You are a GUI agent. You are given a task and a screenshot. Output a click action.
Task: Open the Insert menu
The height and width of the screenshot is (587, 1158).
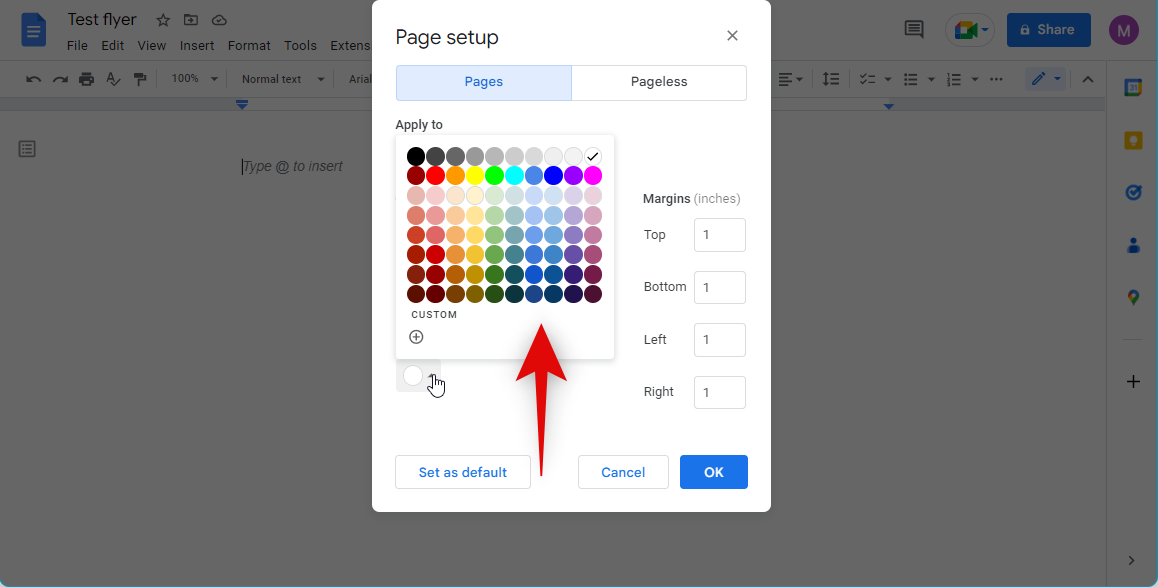pos(196,45)
